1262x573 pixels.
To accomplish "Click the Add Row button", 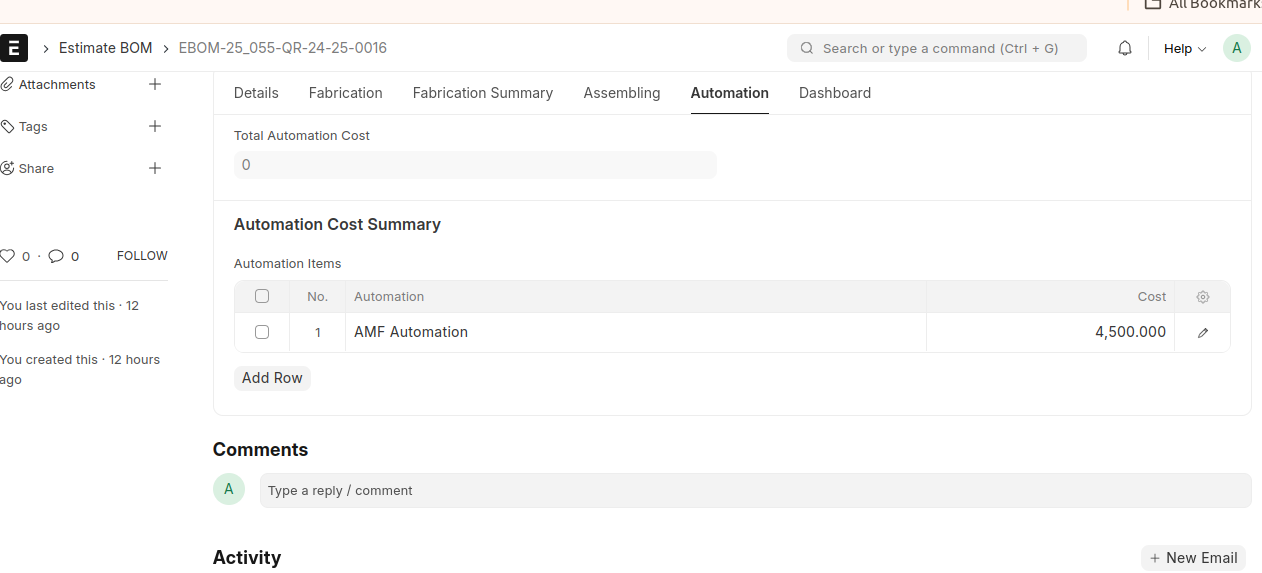I will [272, 378].
